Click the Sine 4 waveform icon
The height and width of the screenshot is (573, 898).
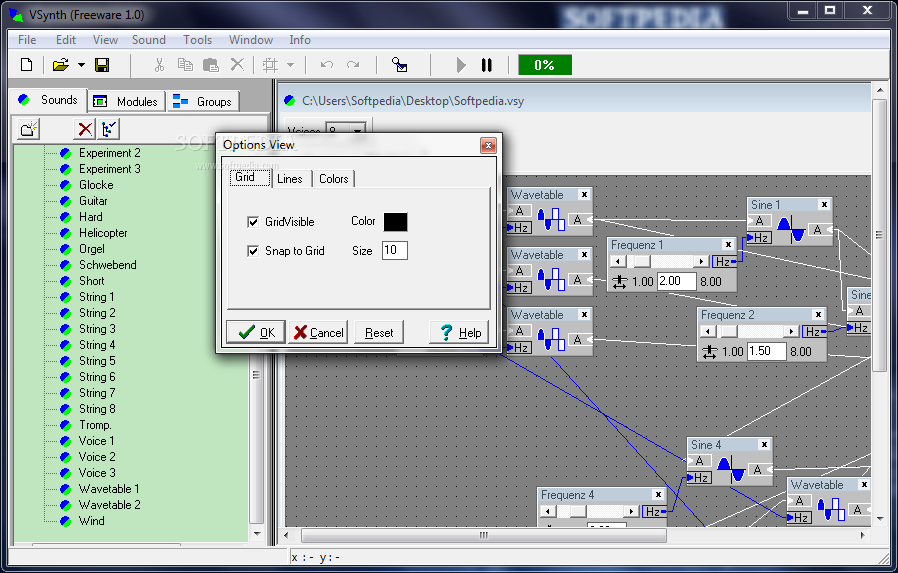click(x=731, y=469)
